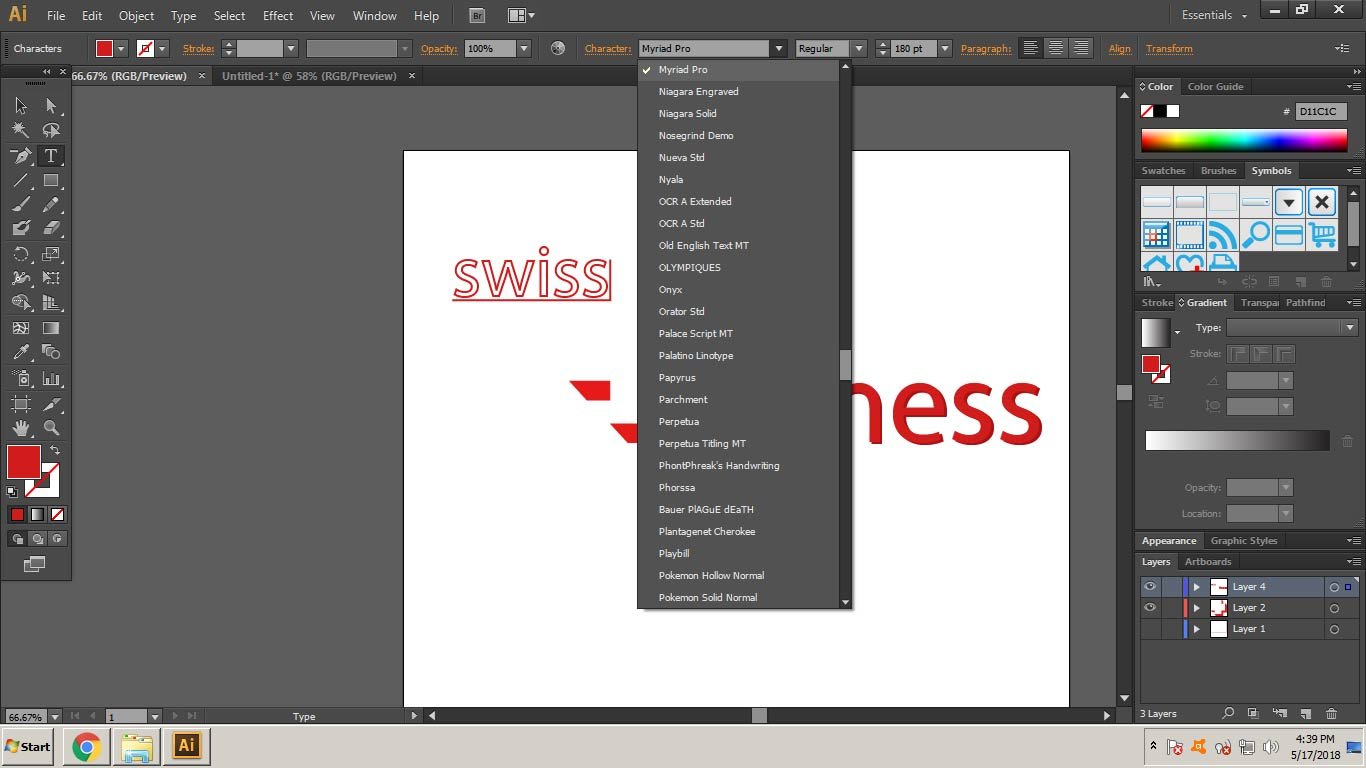Select the Eyedropper tool
Screen dimensions: 1366x768
click(x=21, y=352)
